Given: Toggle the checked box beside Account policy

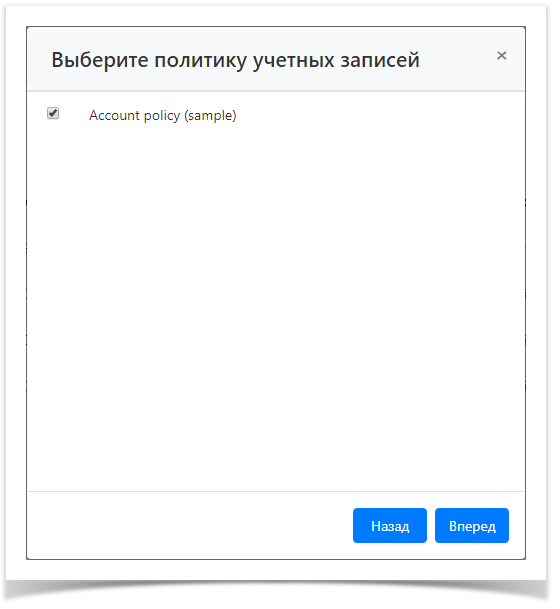Looking at the screenshot, I should pyautogui.click(x=53, y=113).
